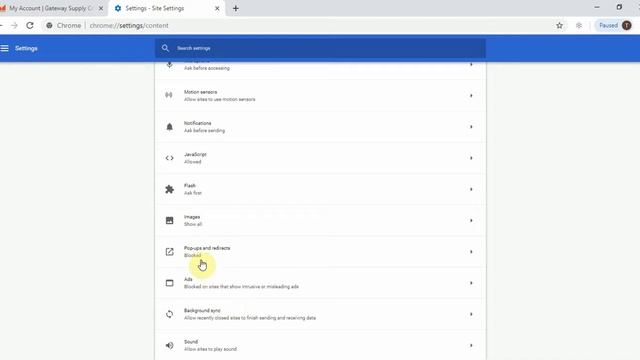Switch to My Account Gateway Supply tab
This screenshot has width=640, height=360.
coord(51,8)
